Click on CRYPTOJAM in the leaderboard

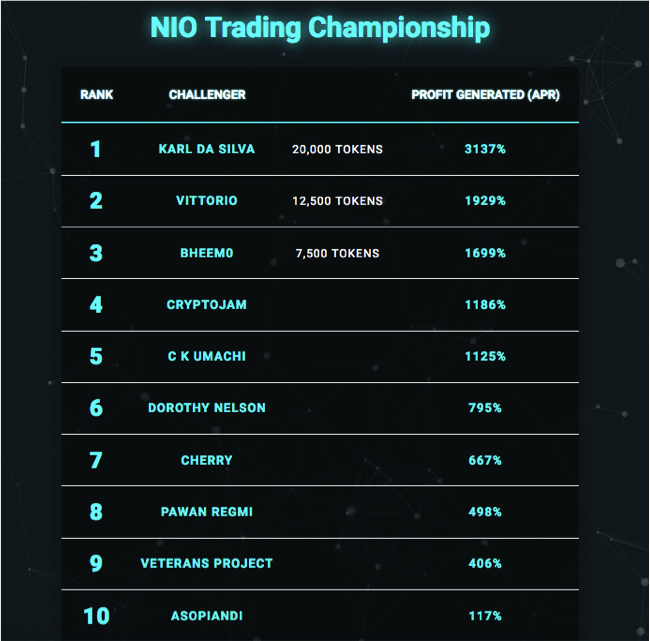pyautogui.click(x=207, y=305)
